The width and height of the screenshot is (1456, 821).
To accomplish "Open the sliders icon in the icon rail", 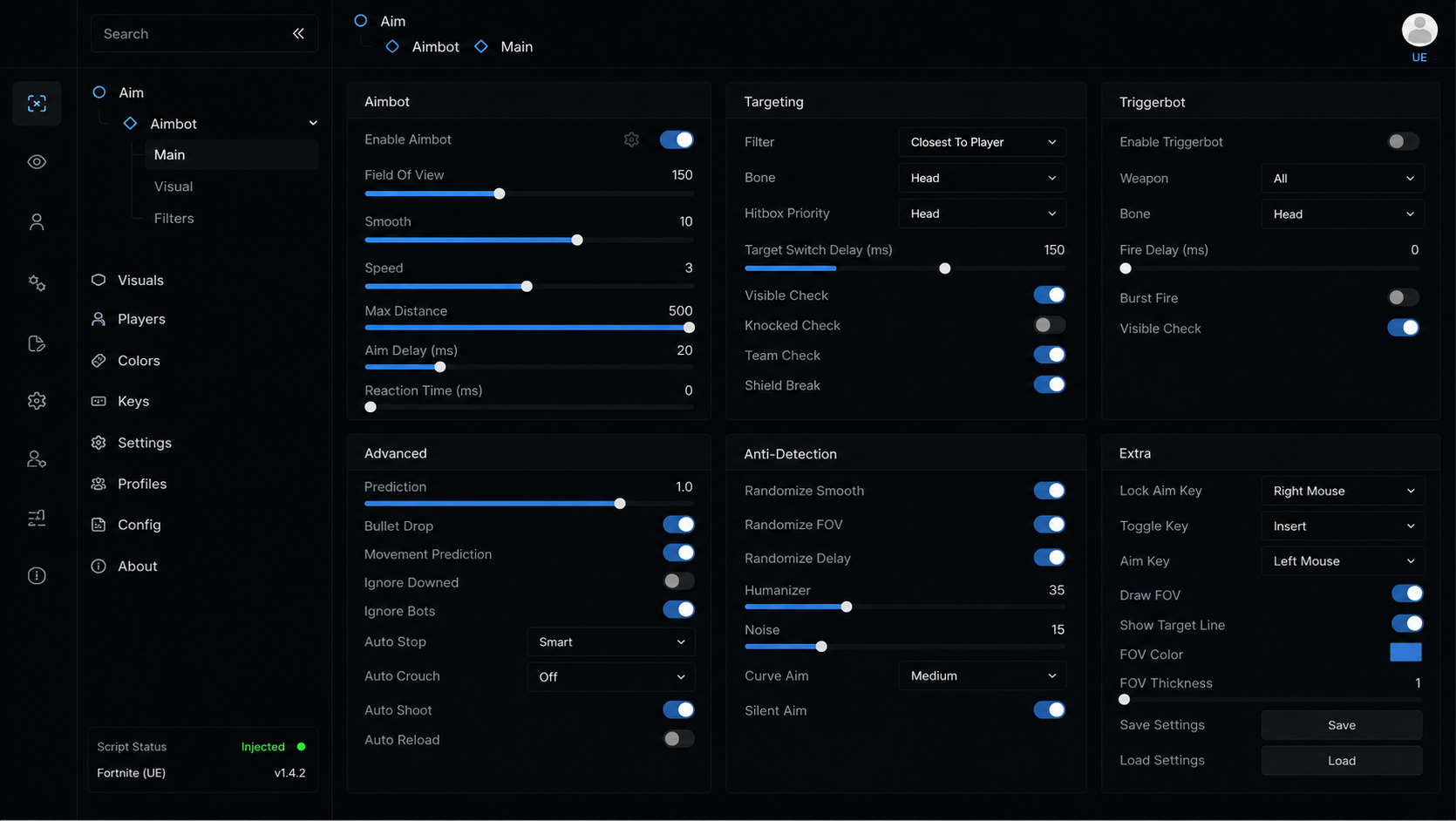I will tap(37, 519).
